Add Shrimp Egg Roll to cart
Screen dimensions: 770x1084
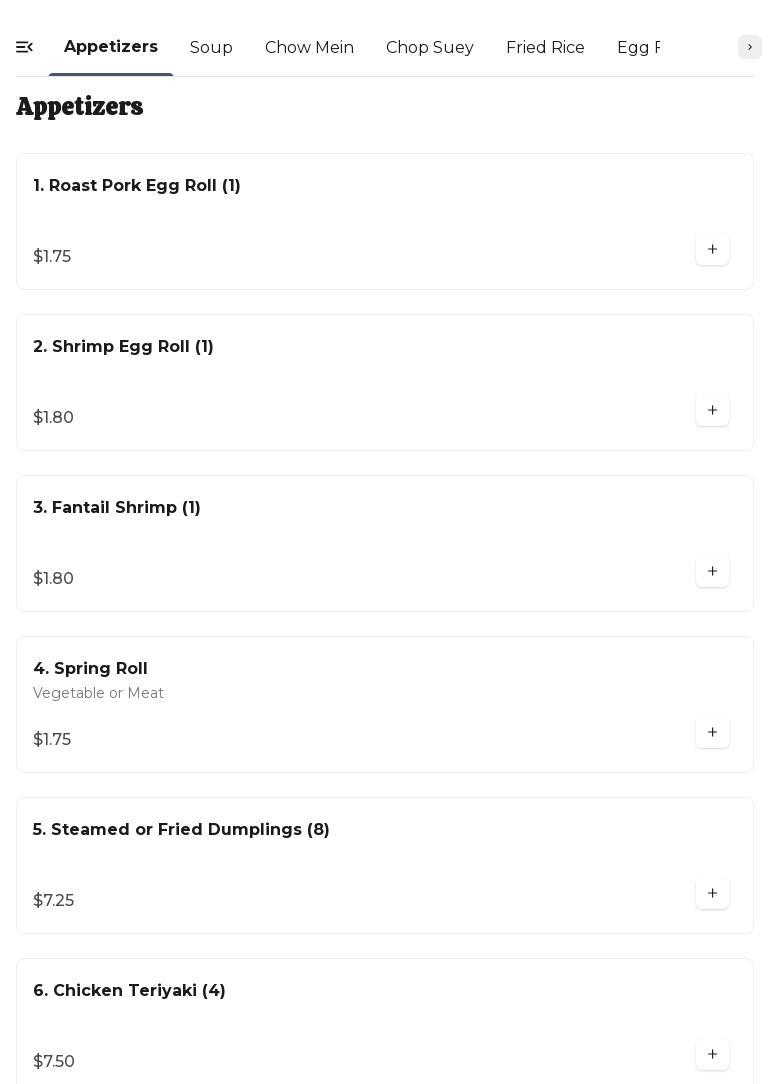[x=712, y=411]
